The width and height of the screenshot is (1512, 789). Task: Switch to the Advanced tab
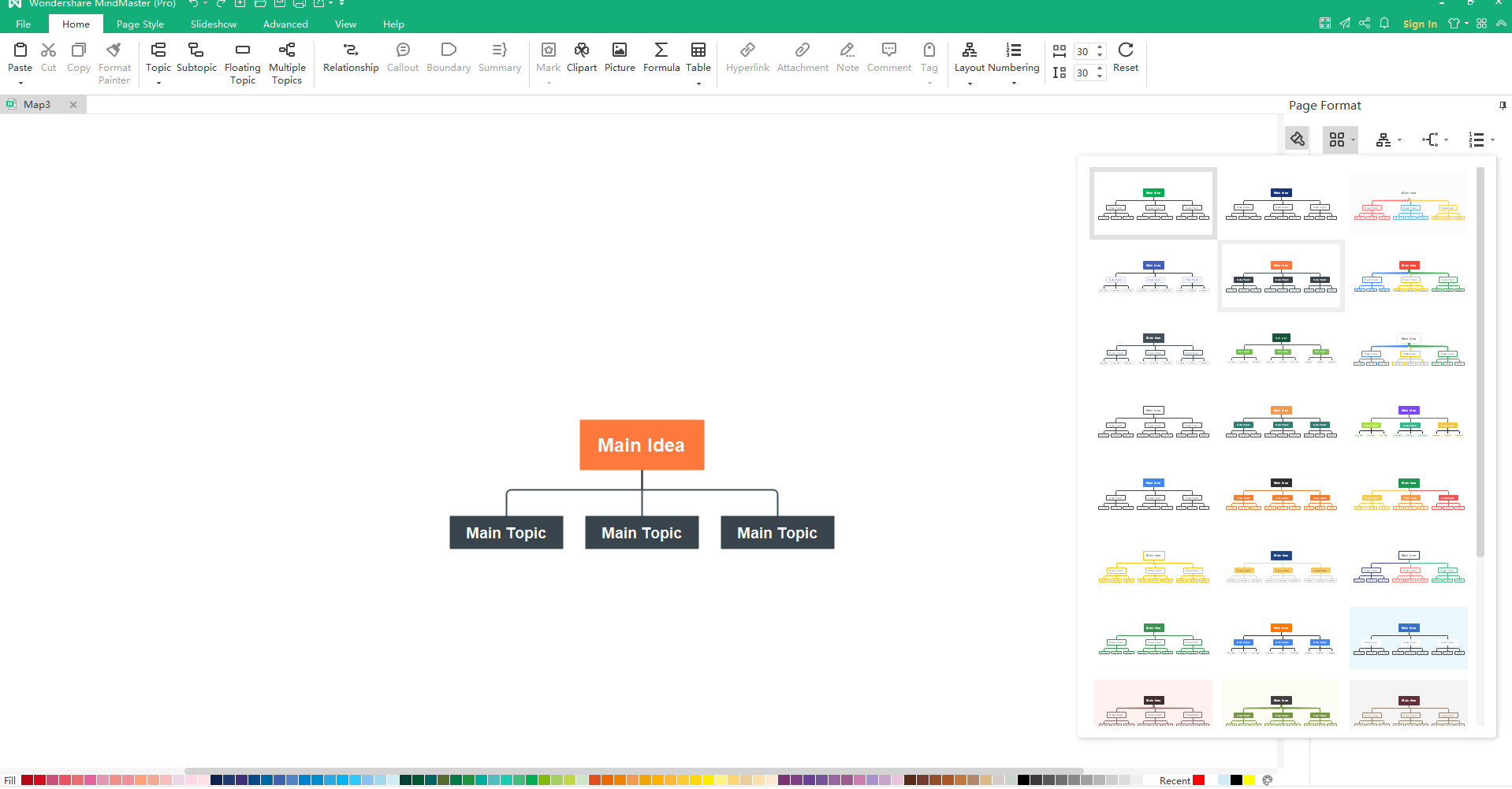285,24
